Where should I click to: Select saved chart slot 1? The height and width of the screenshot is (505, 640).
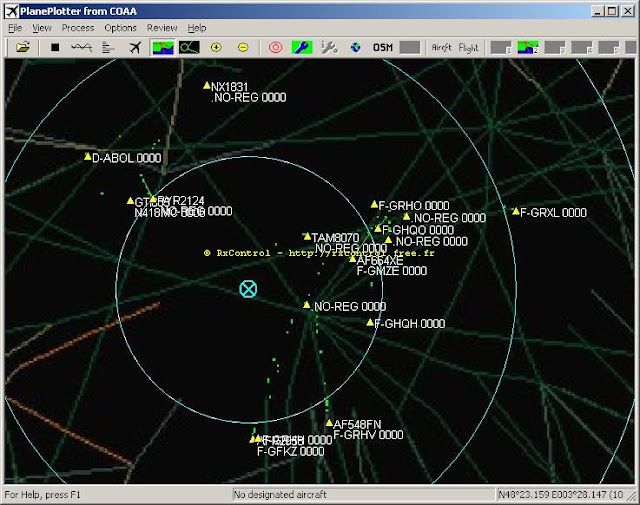click(x=501, y=48)
